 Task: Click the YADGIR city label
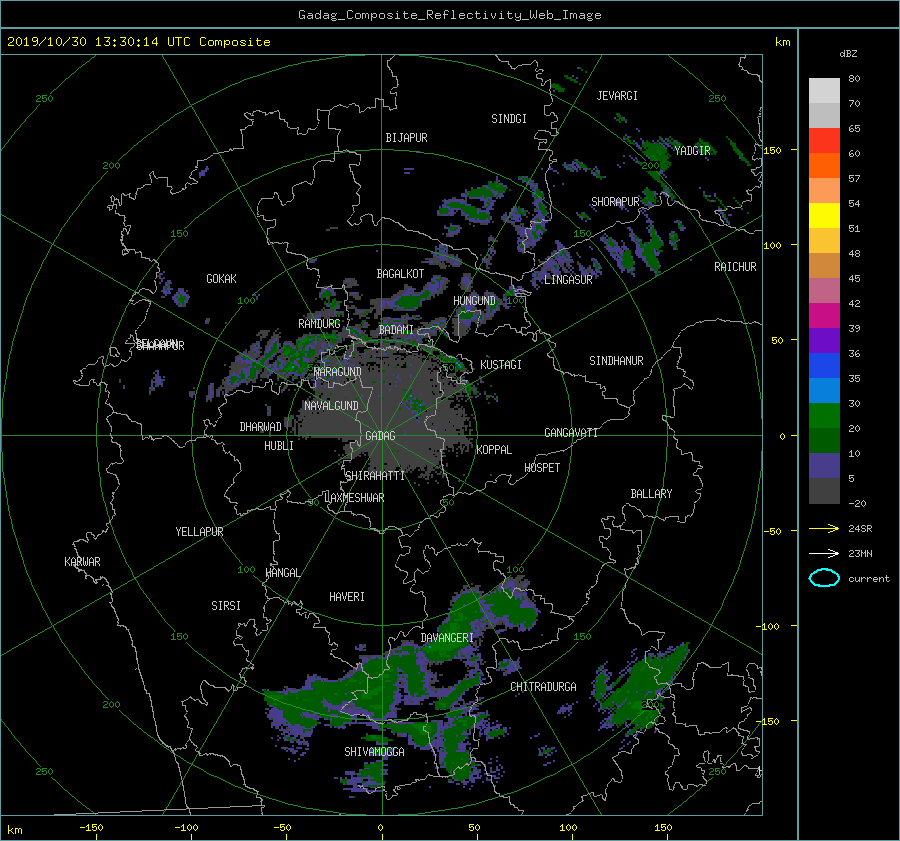(692, 151)
